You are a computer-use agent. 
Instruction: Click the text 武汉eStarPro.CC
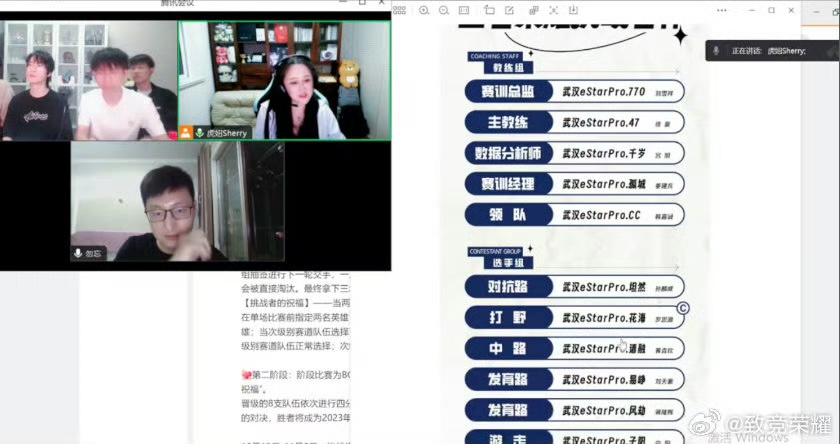pyautogui.click(x=602, y=215)
